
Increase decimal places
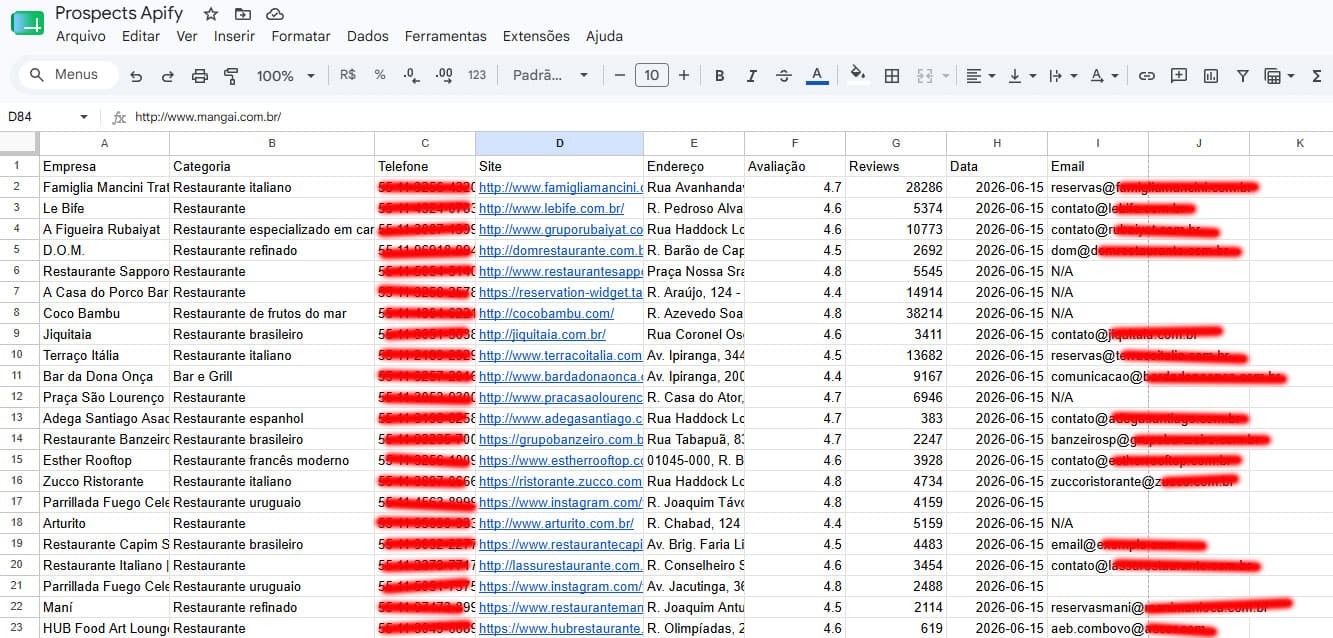(445, 75)
